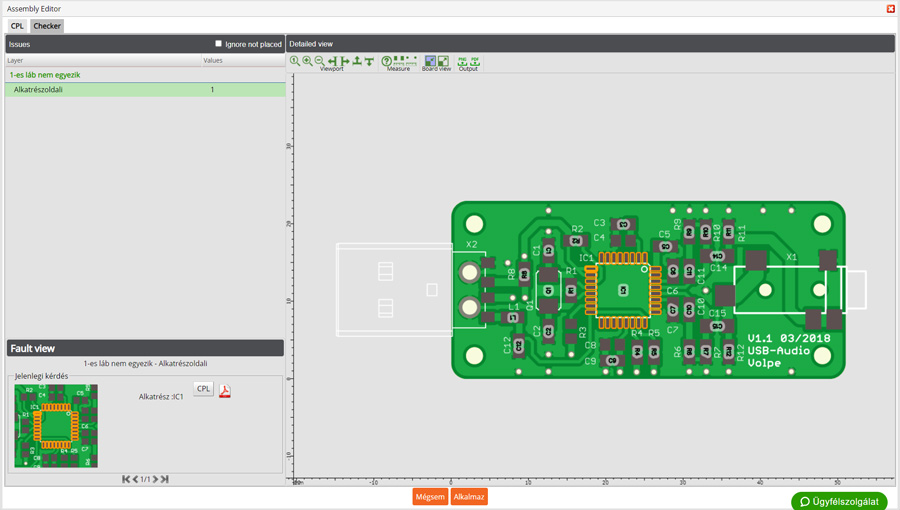
Task: Switch to the CPL tab
Action: (x=17, y=26)
